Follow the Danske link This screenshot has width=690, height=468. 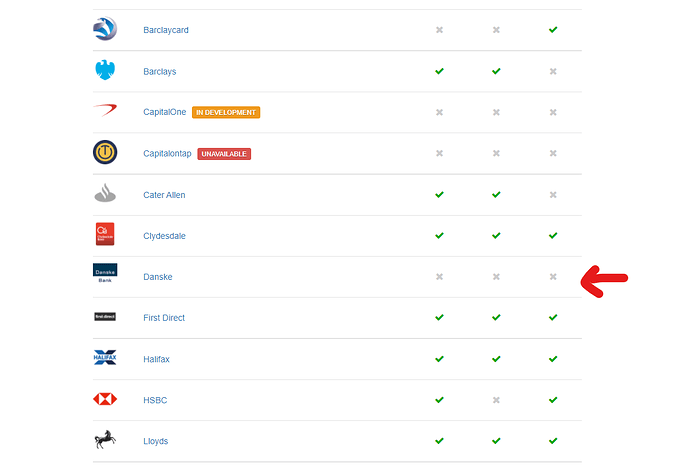click(x=158, y=277)
